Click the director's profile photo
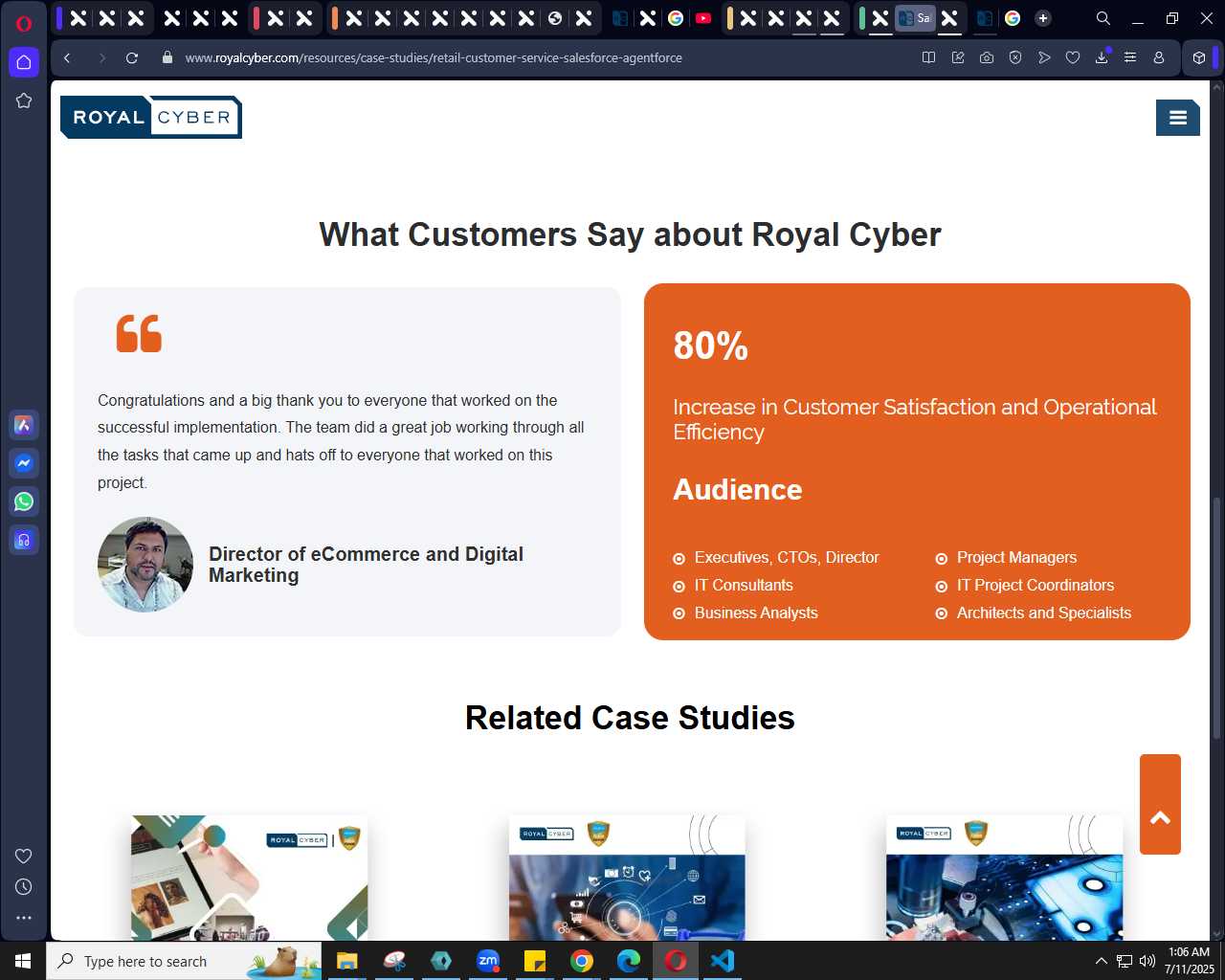Screen dimensions: 1225x980 pyautogui.click(x=145, y=565)
